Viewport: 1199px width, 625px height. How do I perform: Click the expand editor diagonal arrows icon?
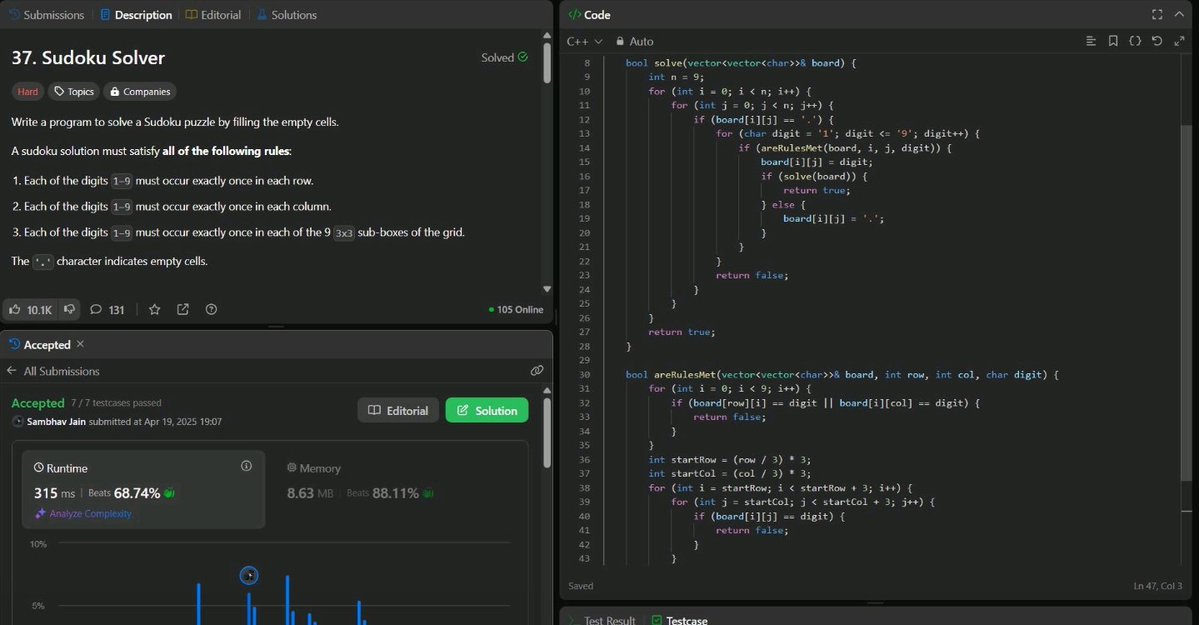click(x=1179, y=41)
